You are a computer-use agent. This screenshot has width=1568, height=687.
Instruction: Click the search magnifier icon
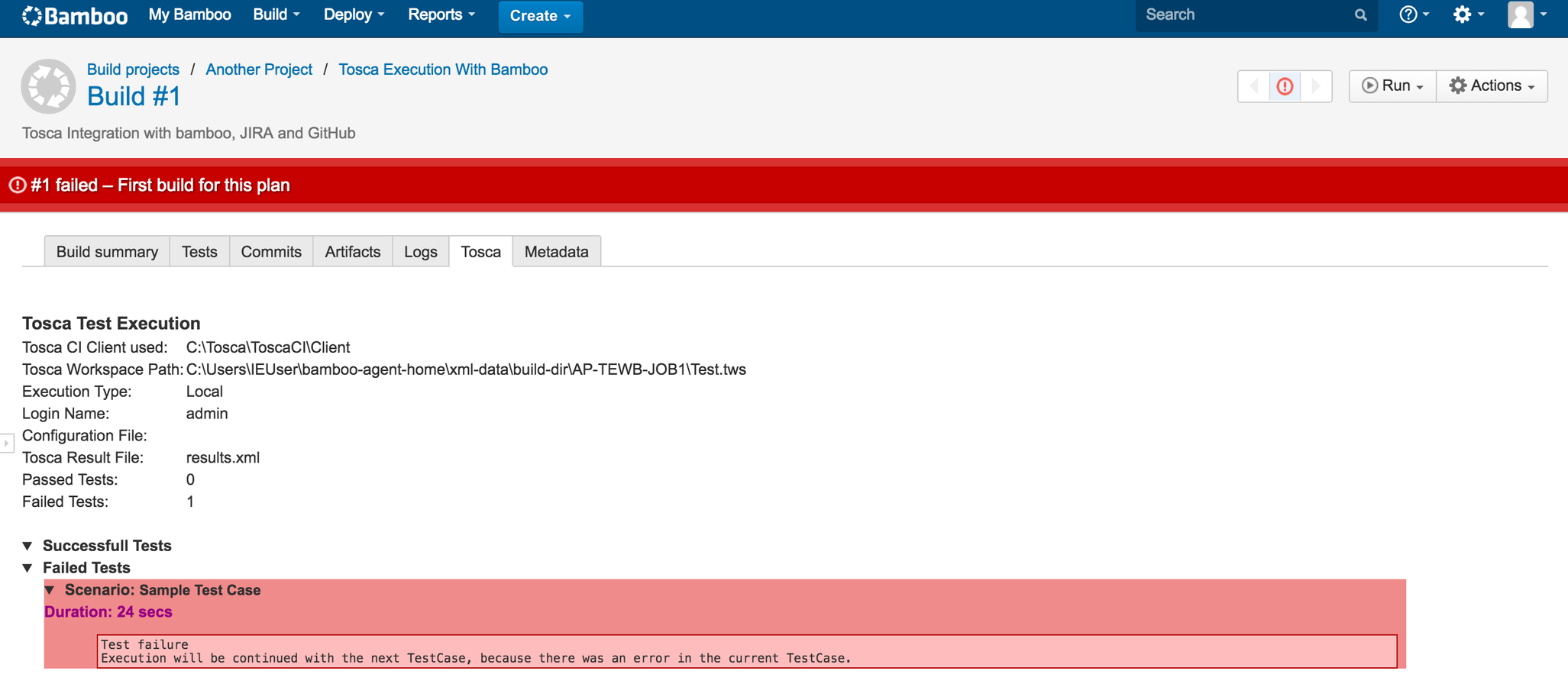pos(1360,15)
